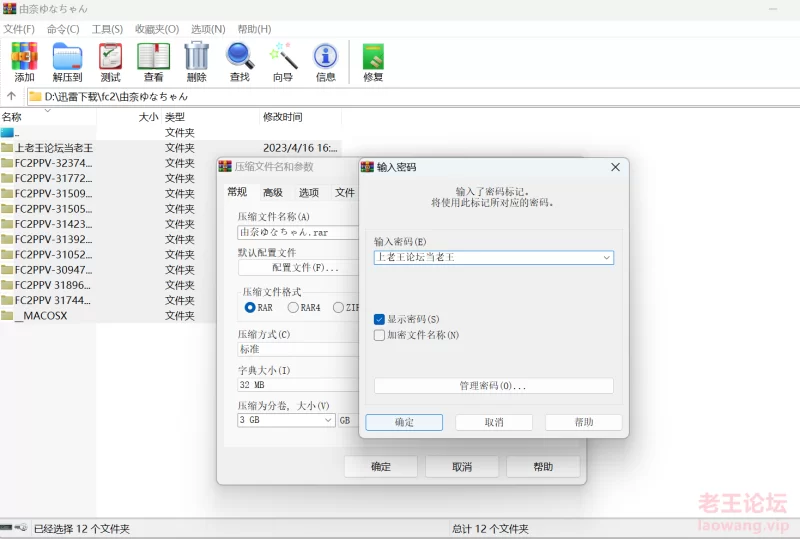Open the 命令(C) menu

tap(63, 29)
